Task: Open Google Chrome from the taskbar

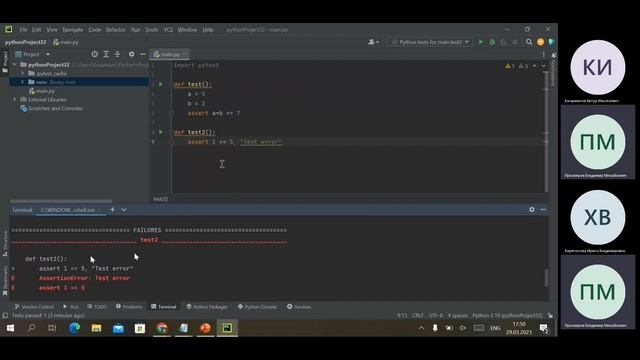Action: 162,328
